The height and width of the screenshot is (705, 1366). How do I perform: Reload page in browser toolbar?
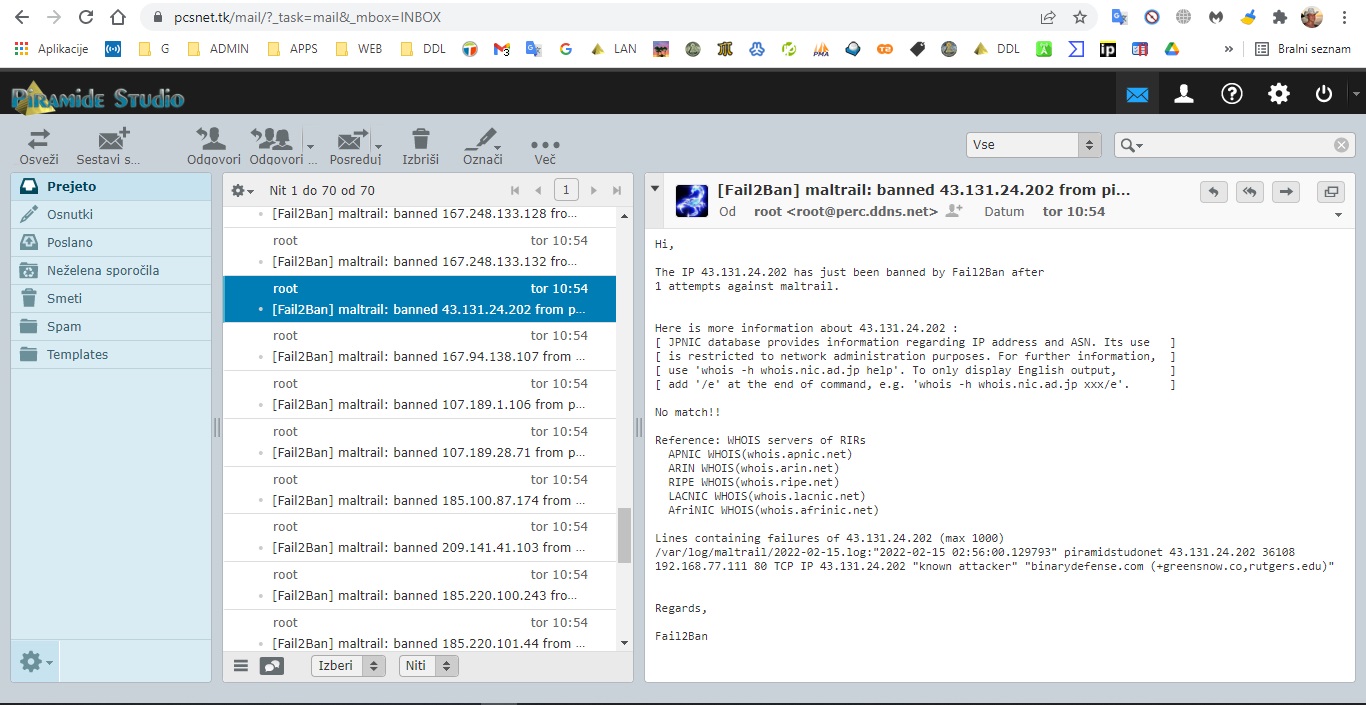tap(86, 17)
